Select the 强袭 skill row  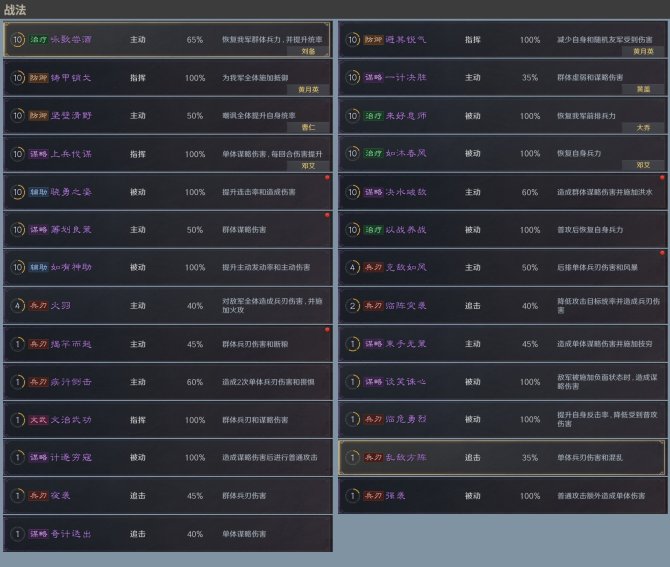[502, 496]
